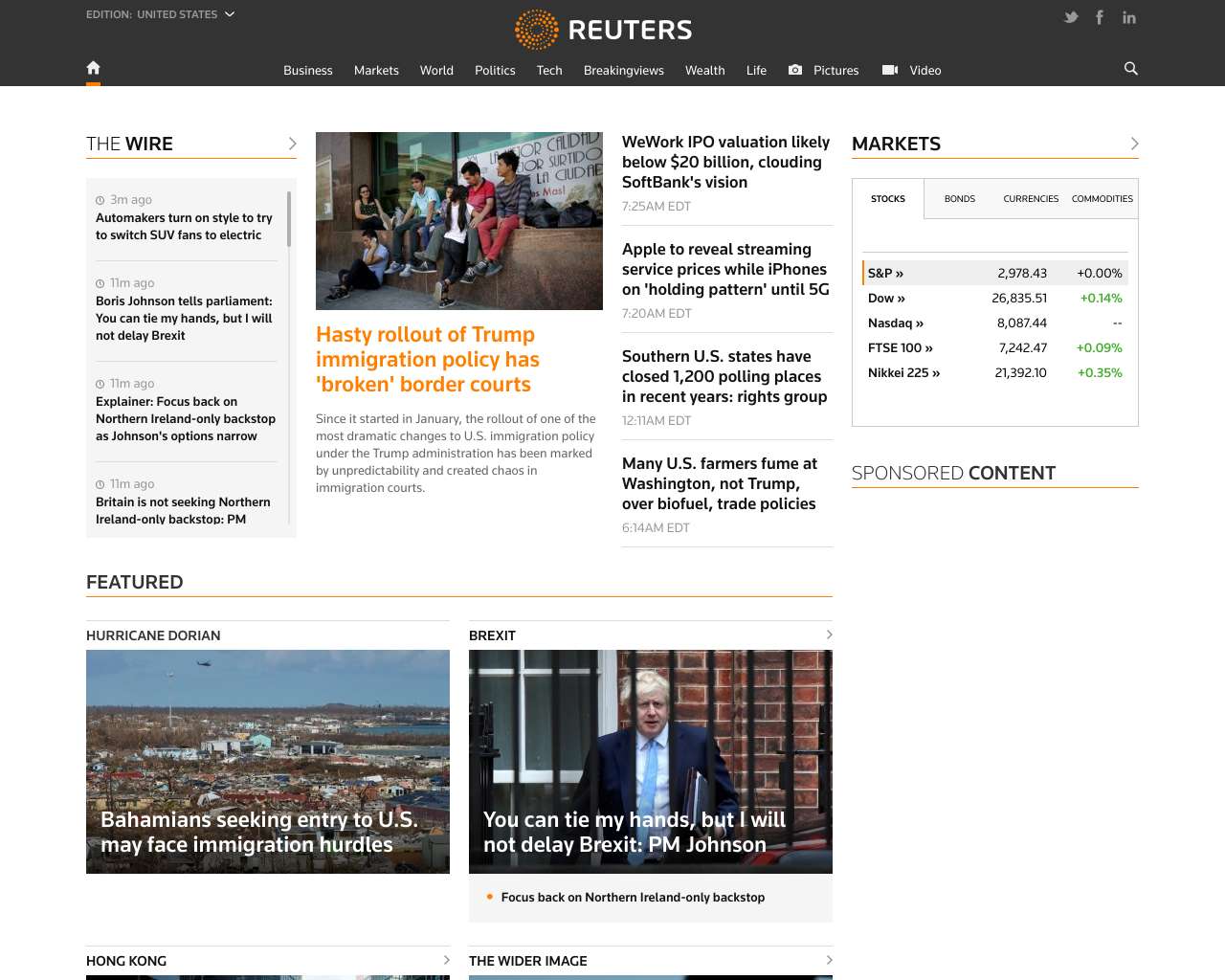
Task: Go to the home icon
Action: [93, 68]
